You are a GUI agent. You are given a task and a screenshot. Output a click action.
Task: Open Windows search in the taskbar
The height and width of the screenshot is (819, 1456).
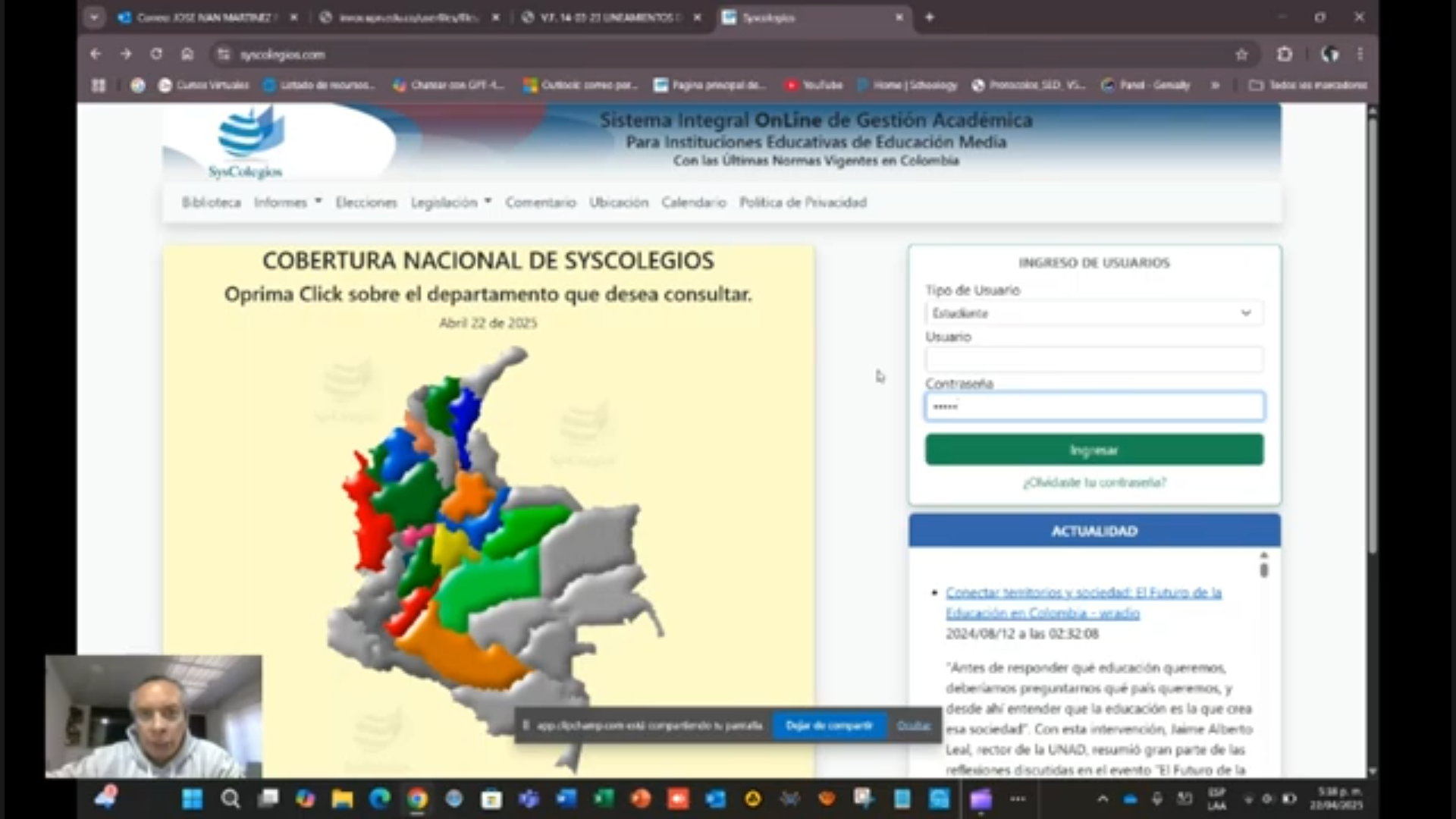click(x=231, y=799)
